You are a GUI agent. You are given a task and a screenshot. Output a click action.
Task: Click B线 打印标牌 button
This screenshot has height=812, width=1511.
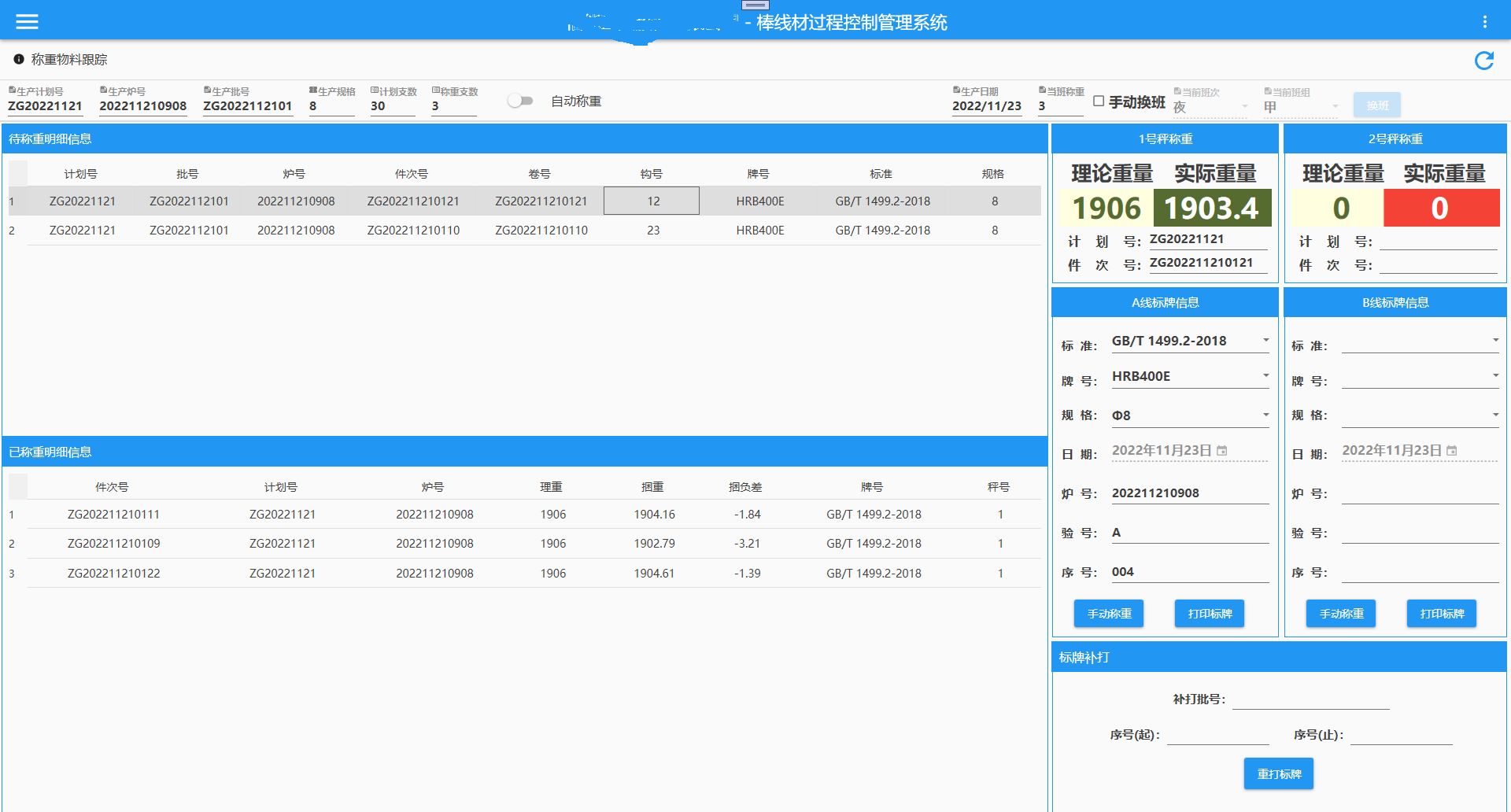(1442, 614)
